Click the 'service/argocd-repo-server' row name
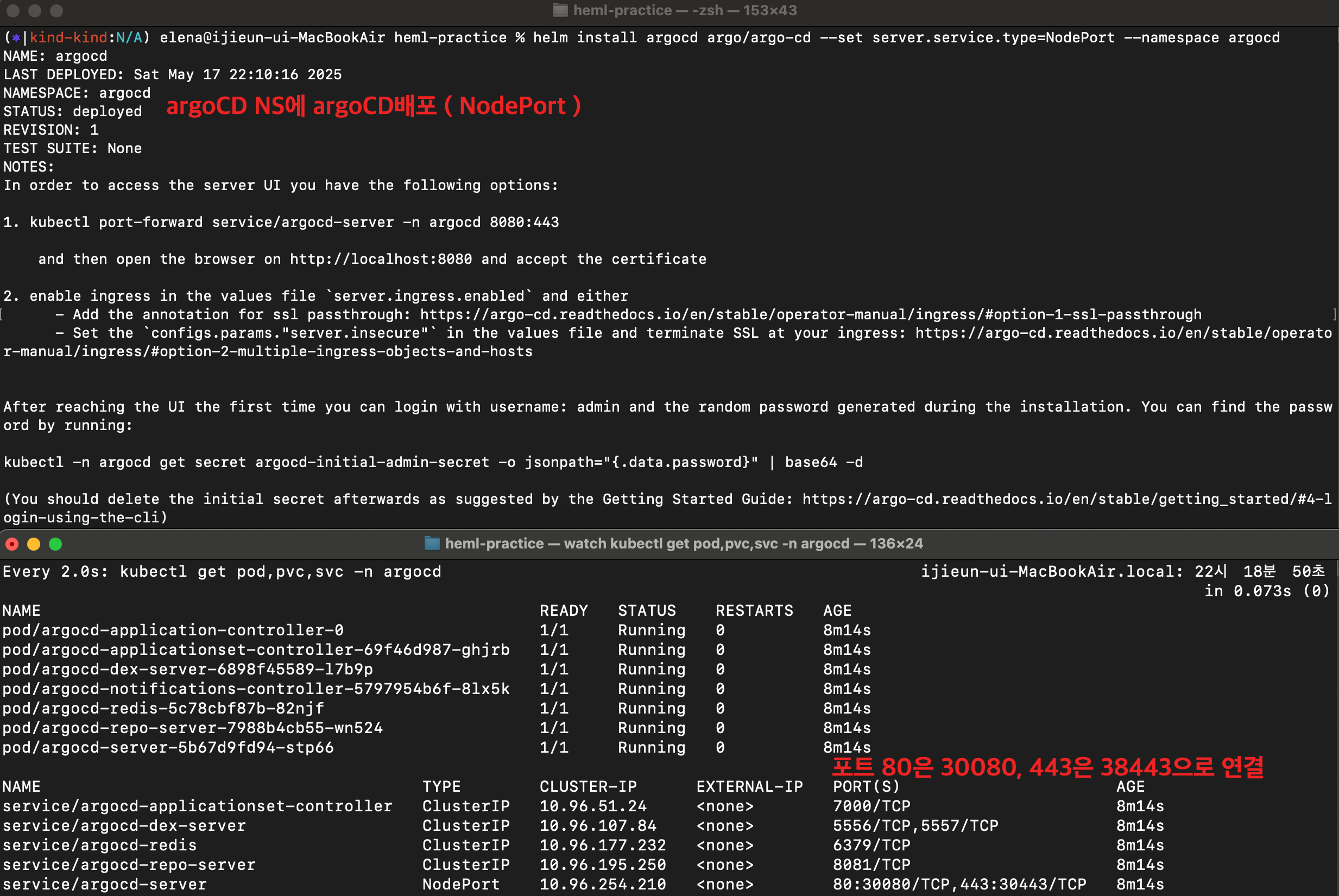Screen dimensions: 1339x896 129,864
